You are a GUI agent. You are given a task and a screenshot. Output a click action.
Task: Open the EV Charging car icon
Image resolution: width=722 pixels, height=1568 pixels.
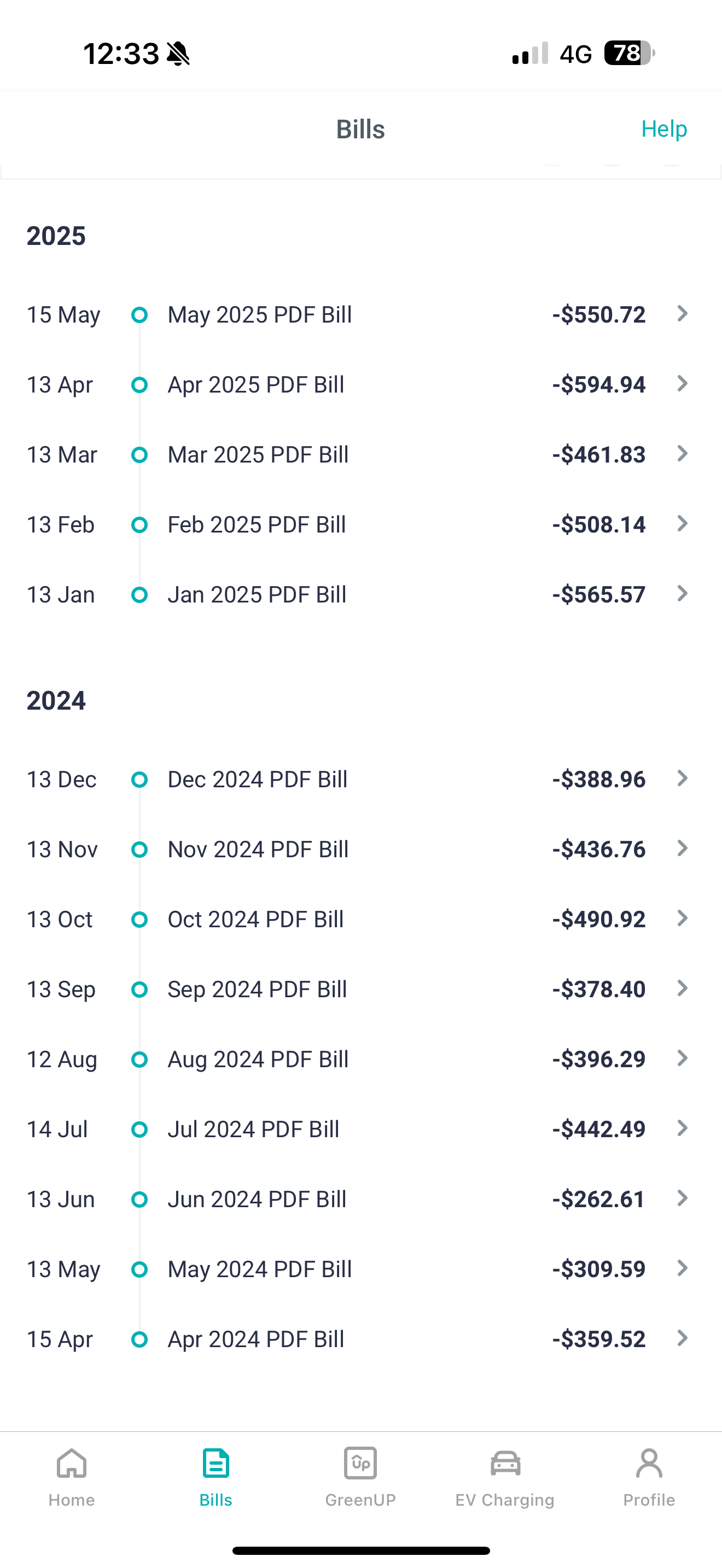click(505, 1464)
